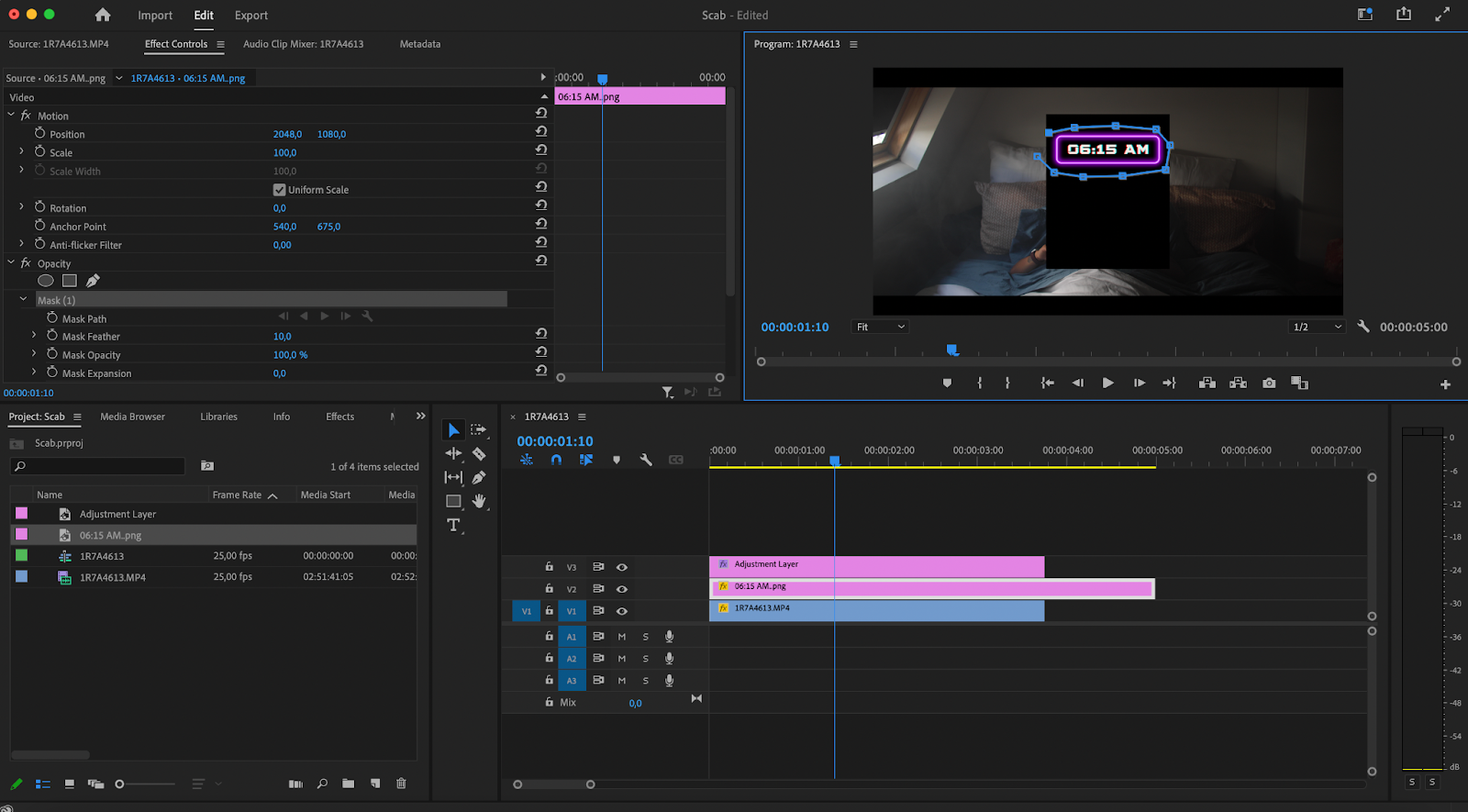Hide the V2 track output with the eye
The height and width of the screenshot is (812, 1468).
(622, 589)
